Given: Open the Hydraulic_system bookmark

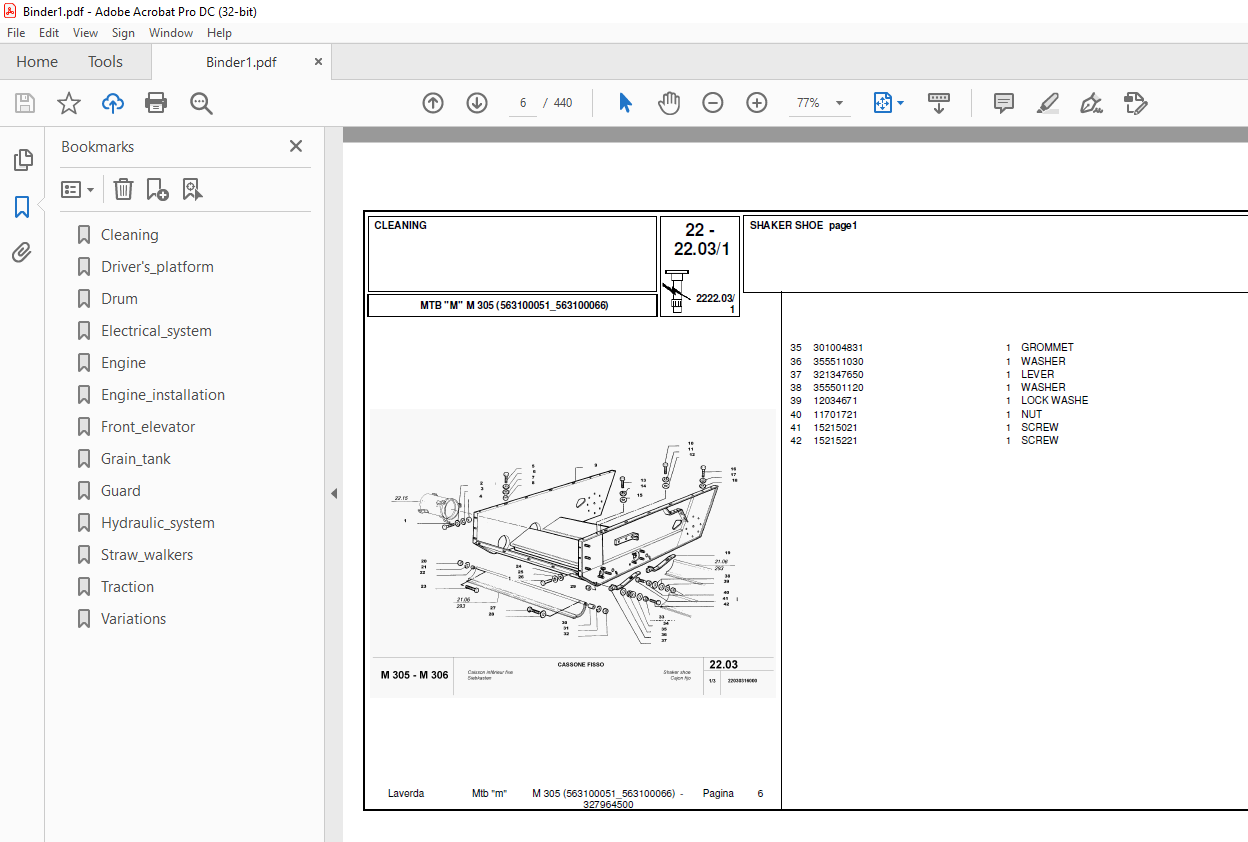Looking at the screenshot, I should pyautogui.click(x=158, y=523).
